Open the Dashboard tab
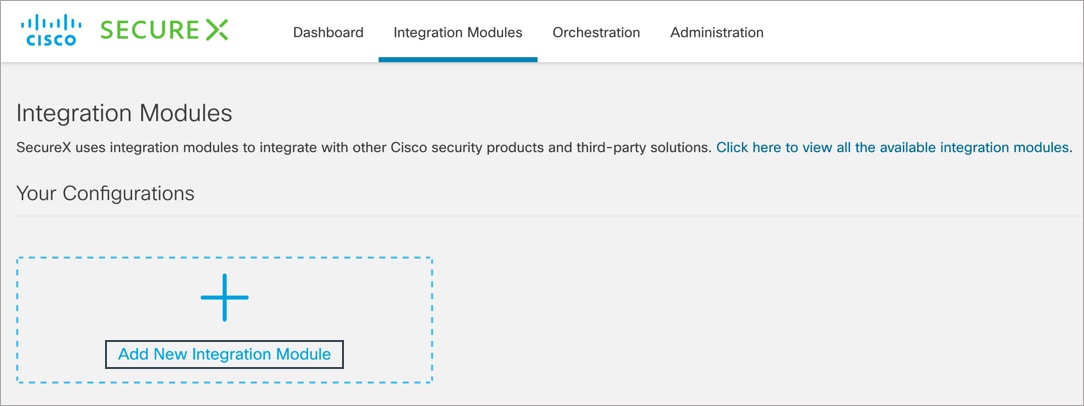Viewport: 1084px width, 406px height. pyautogui.click(x=328, y=33)
